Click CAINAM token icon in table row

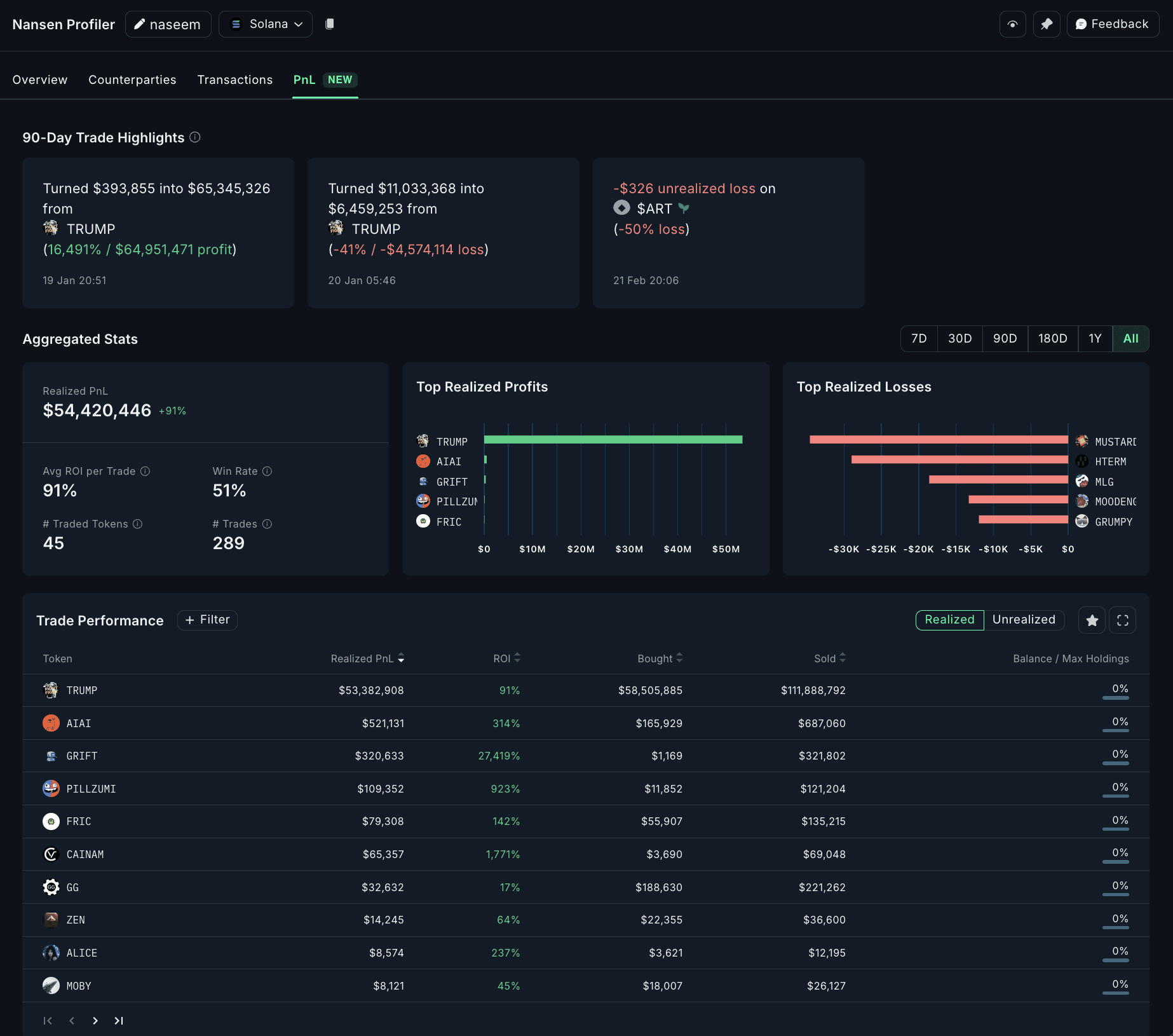pos(51,854)
